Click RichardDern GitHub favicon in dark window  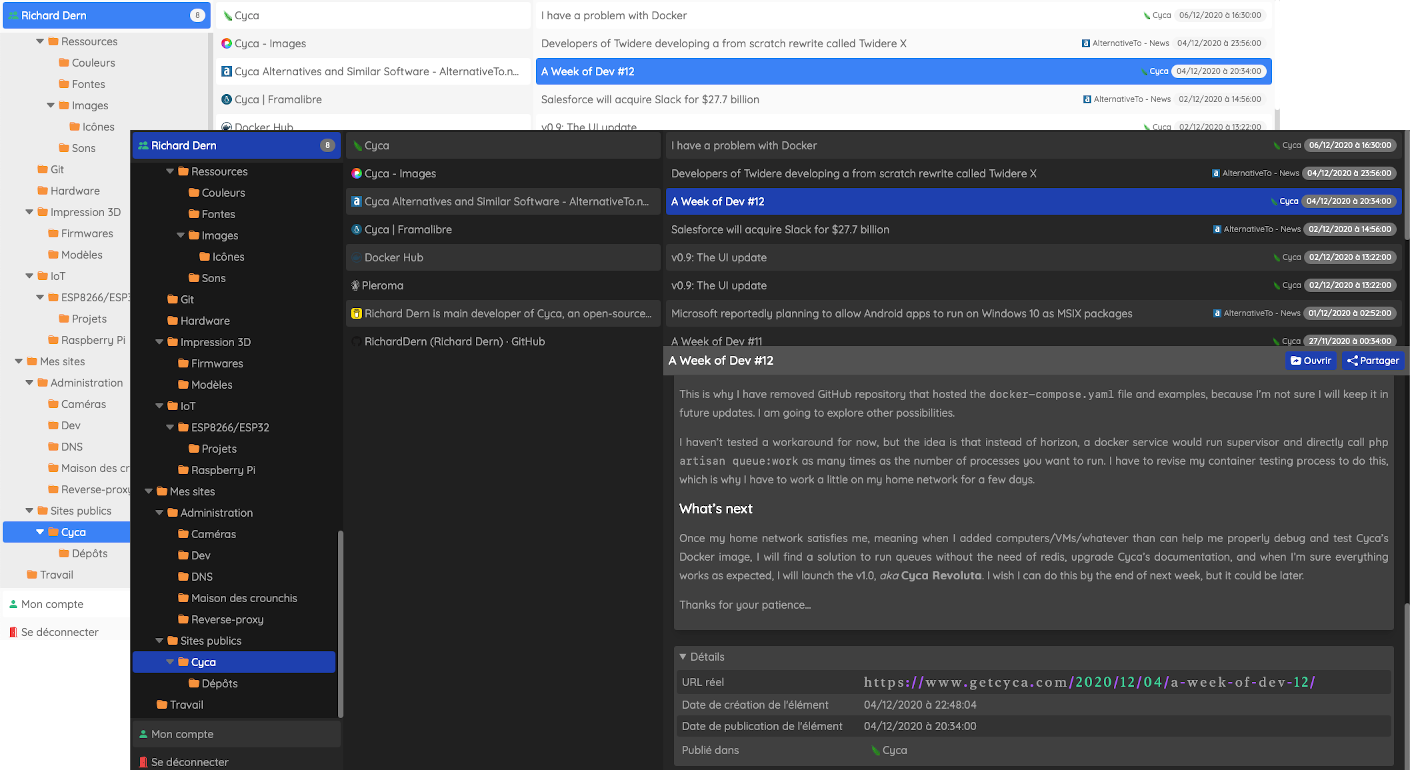356,342
